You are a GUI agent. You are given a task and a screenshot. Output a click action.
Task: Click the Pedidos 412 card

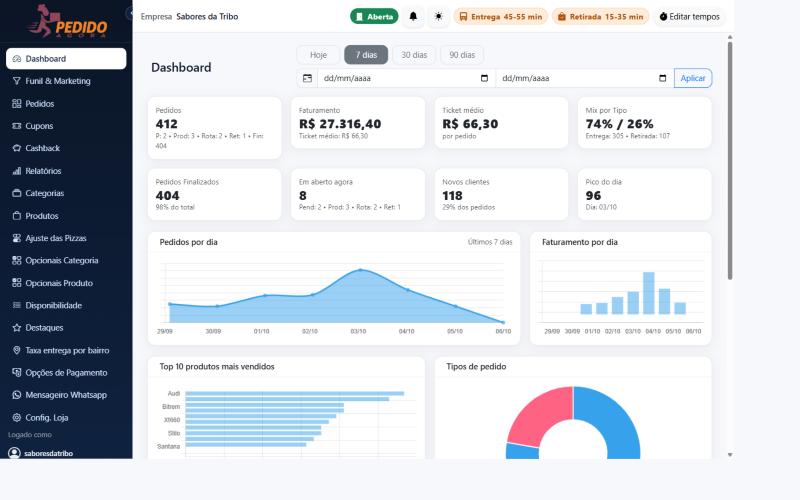214,128
